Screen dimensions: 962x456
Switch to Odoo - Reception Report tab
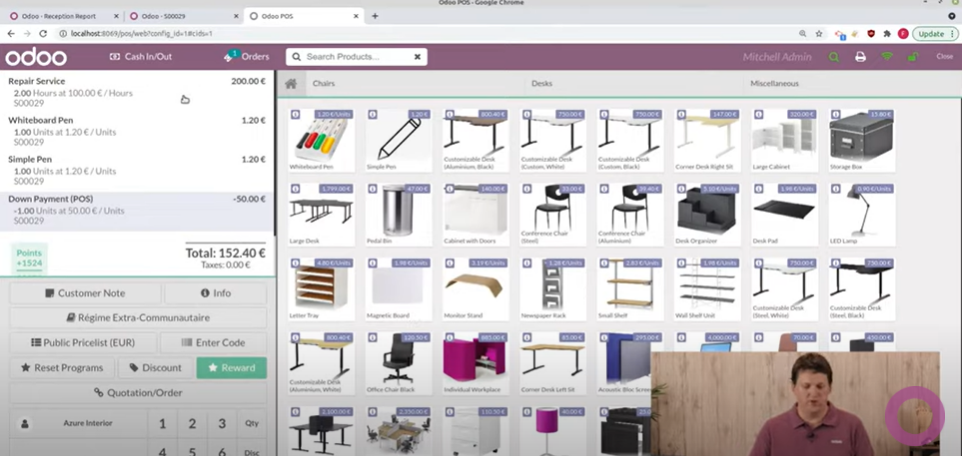click(x=62, y=17)
